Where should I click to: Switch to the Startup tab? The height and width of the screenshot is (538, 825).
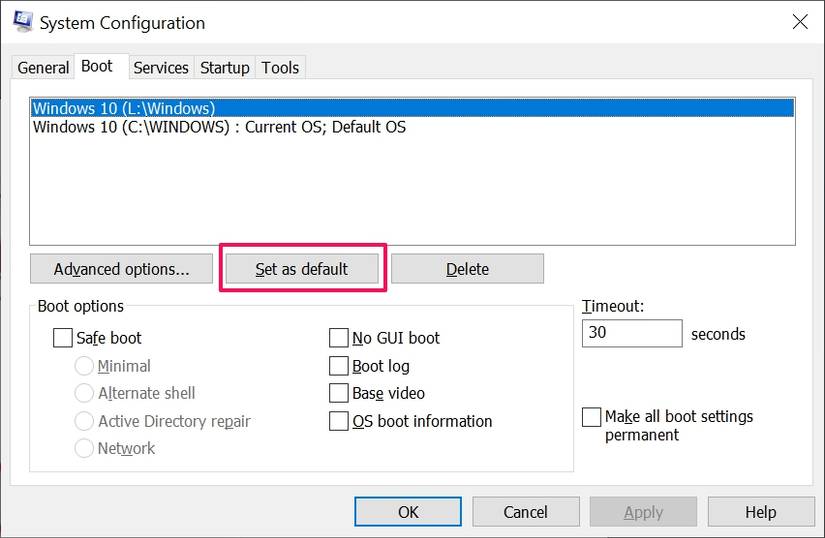point(224,68)
